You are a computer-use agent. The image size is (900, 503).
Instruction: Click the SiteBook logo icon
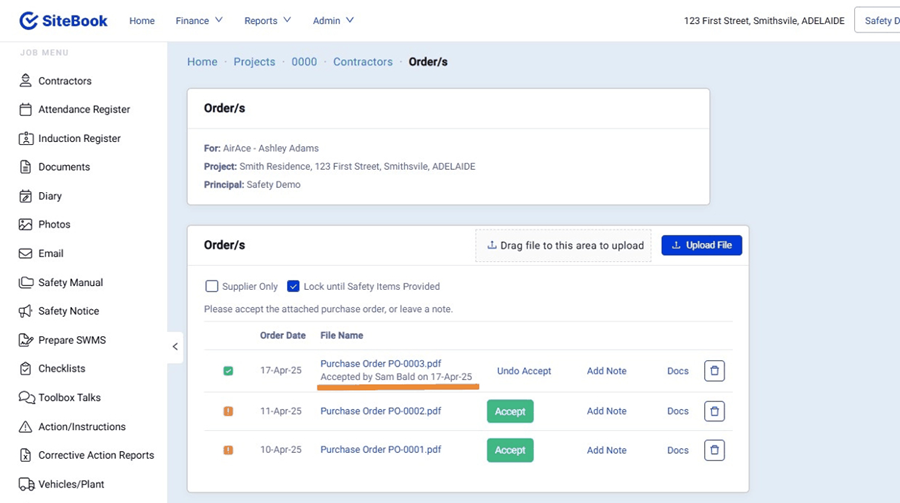pyautogui.click(x=29, y=20)
